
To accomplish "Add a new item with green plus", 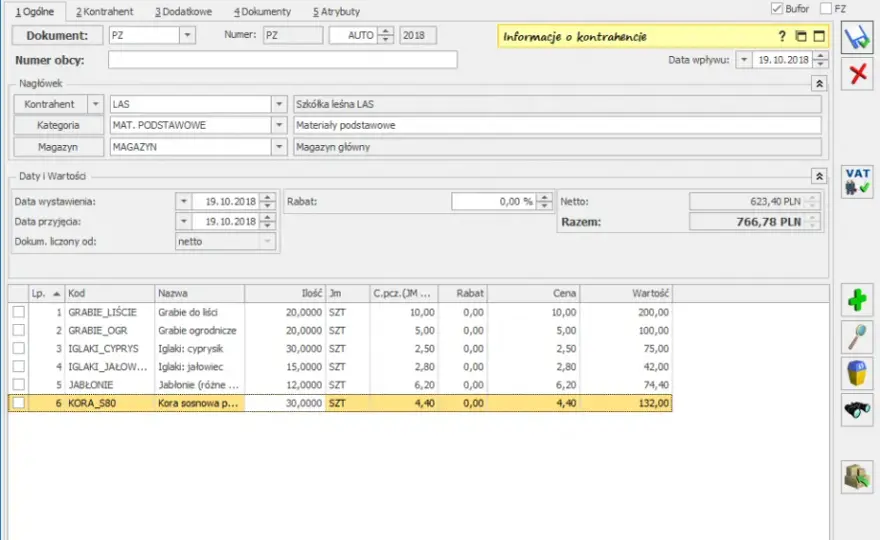I will click(857, 300).
